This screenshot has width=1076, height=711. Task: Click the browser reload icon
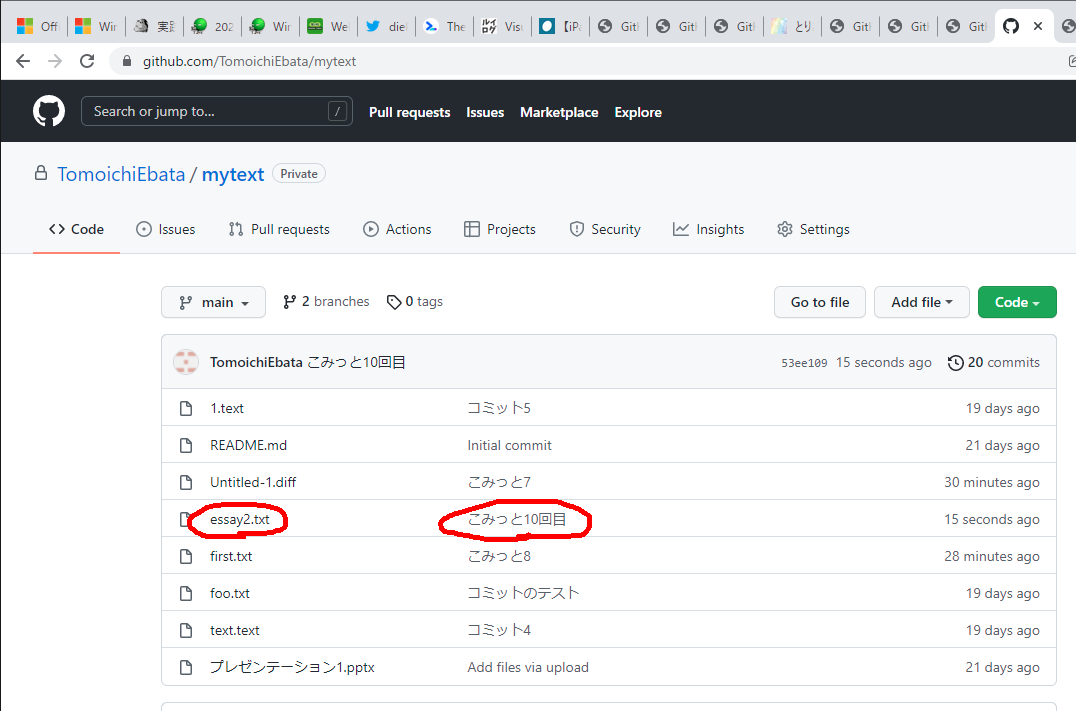pyautogui.click(x=87, y=61)
